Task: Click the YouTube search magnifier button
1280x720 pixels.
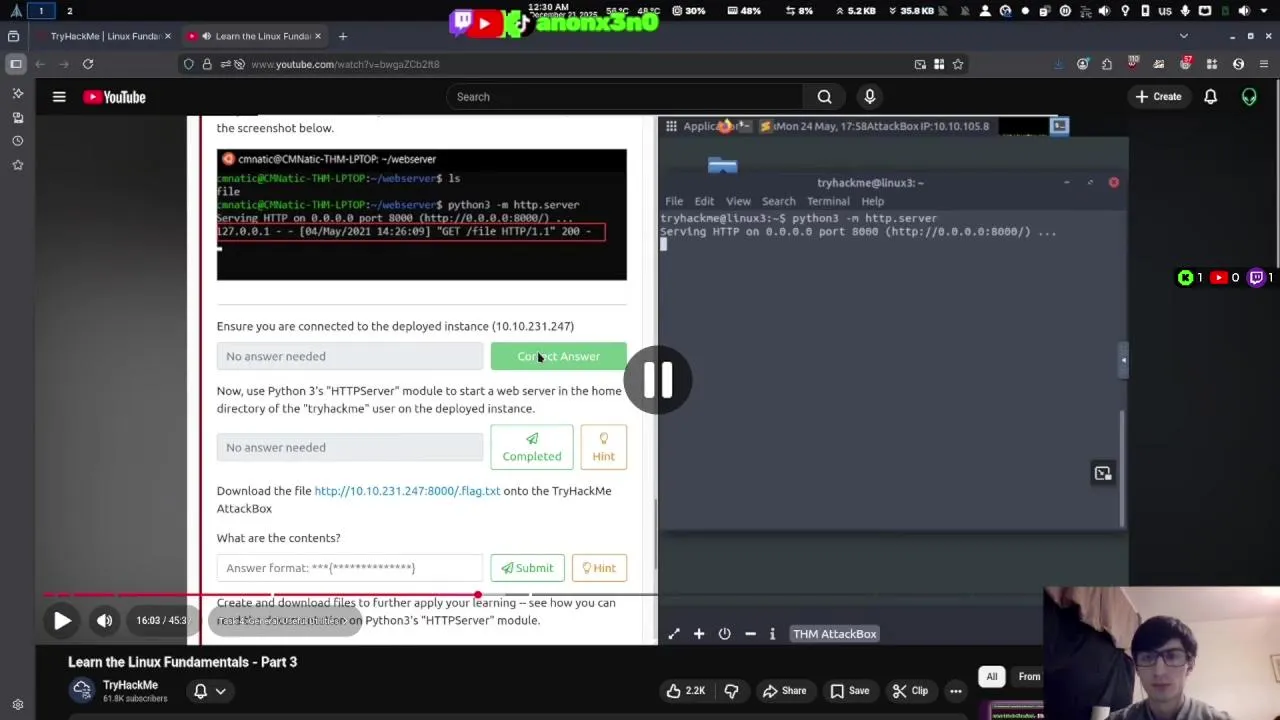Action: pyautogui.click(x=824, y=97)
